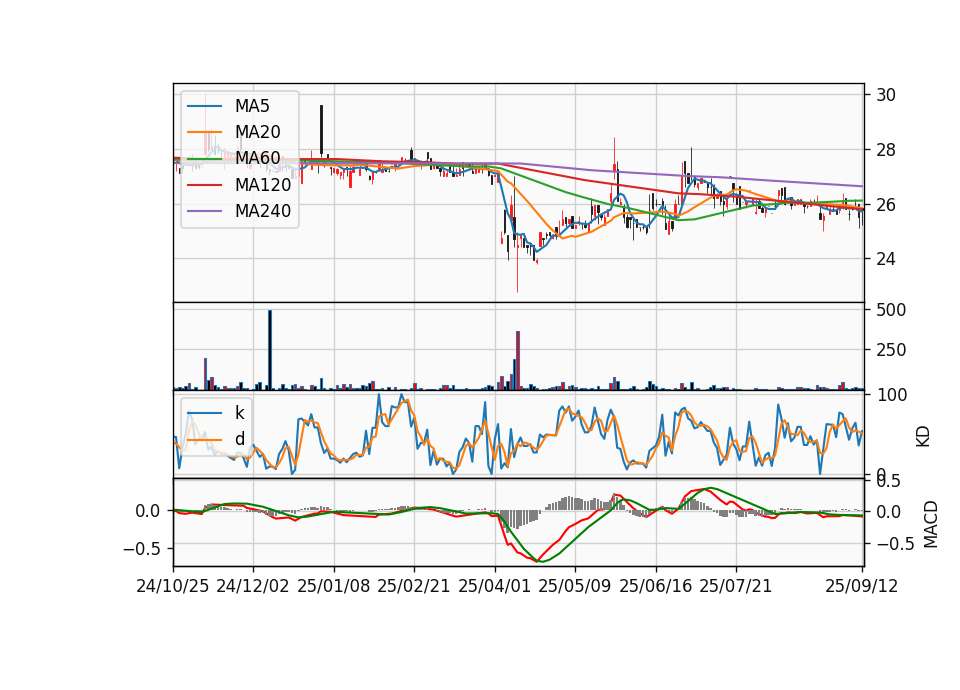This screenshot has height=690, width=960.
Task: Click the 25/05/09 date axis label
Action: tap(575, 586)
